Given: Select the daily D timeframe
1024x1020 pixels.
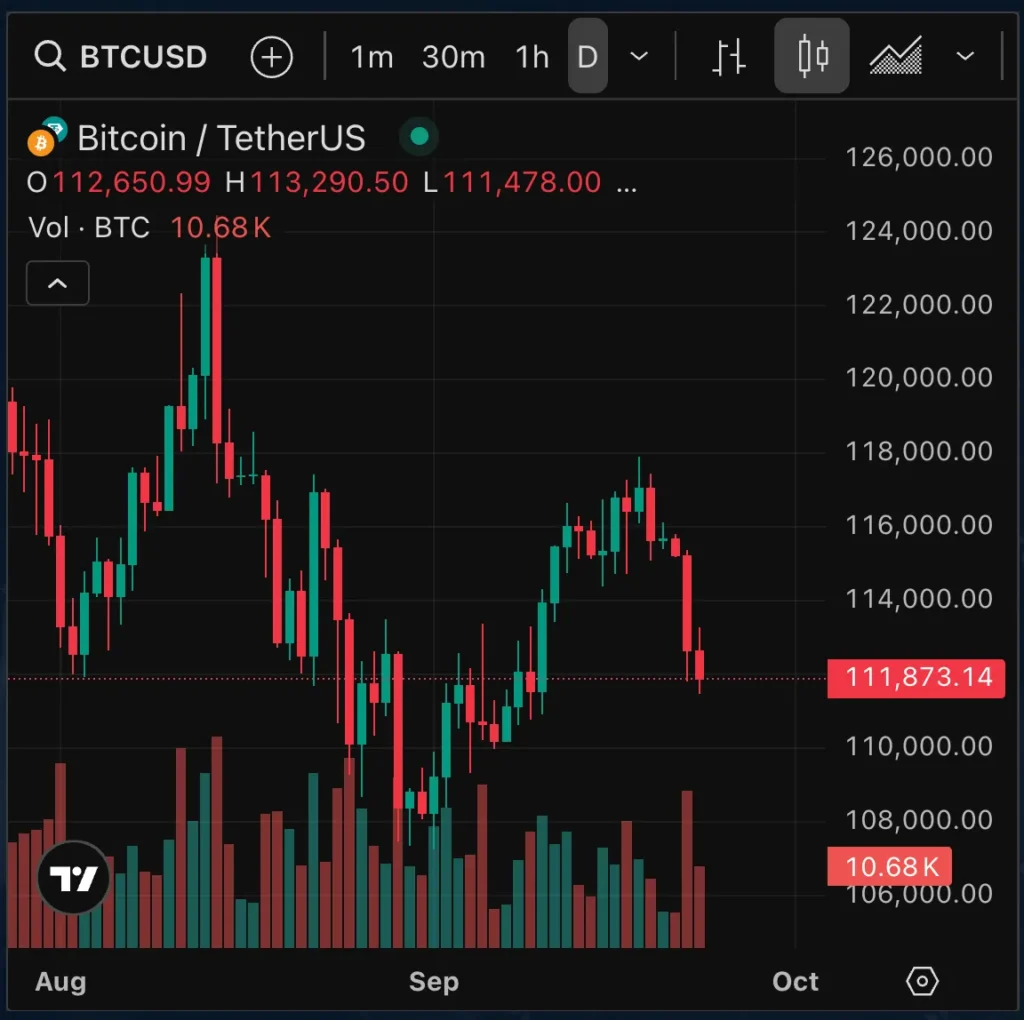Looking at the screenshot, I should point(587,57).
